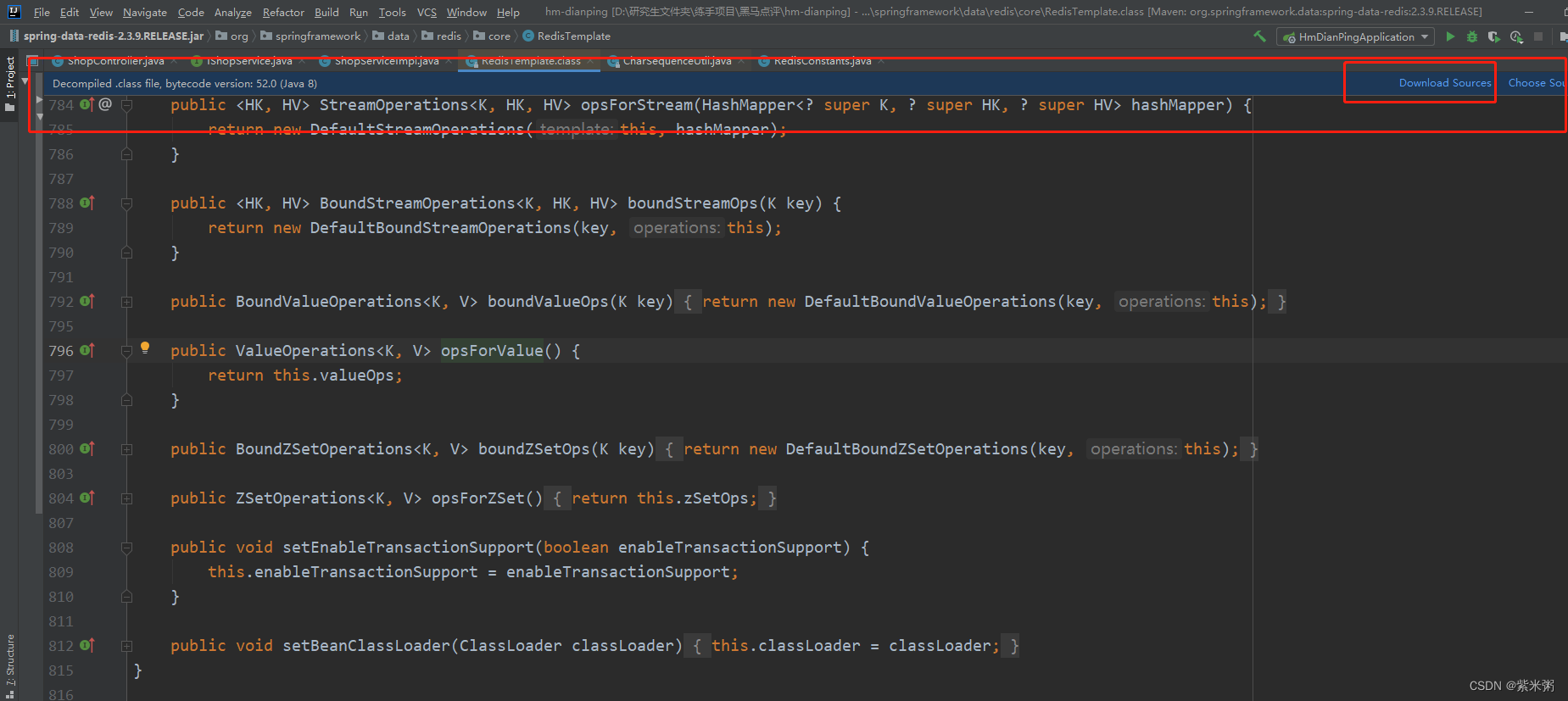Click the implements gutter icon on line 812

tap(86, 645)
